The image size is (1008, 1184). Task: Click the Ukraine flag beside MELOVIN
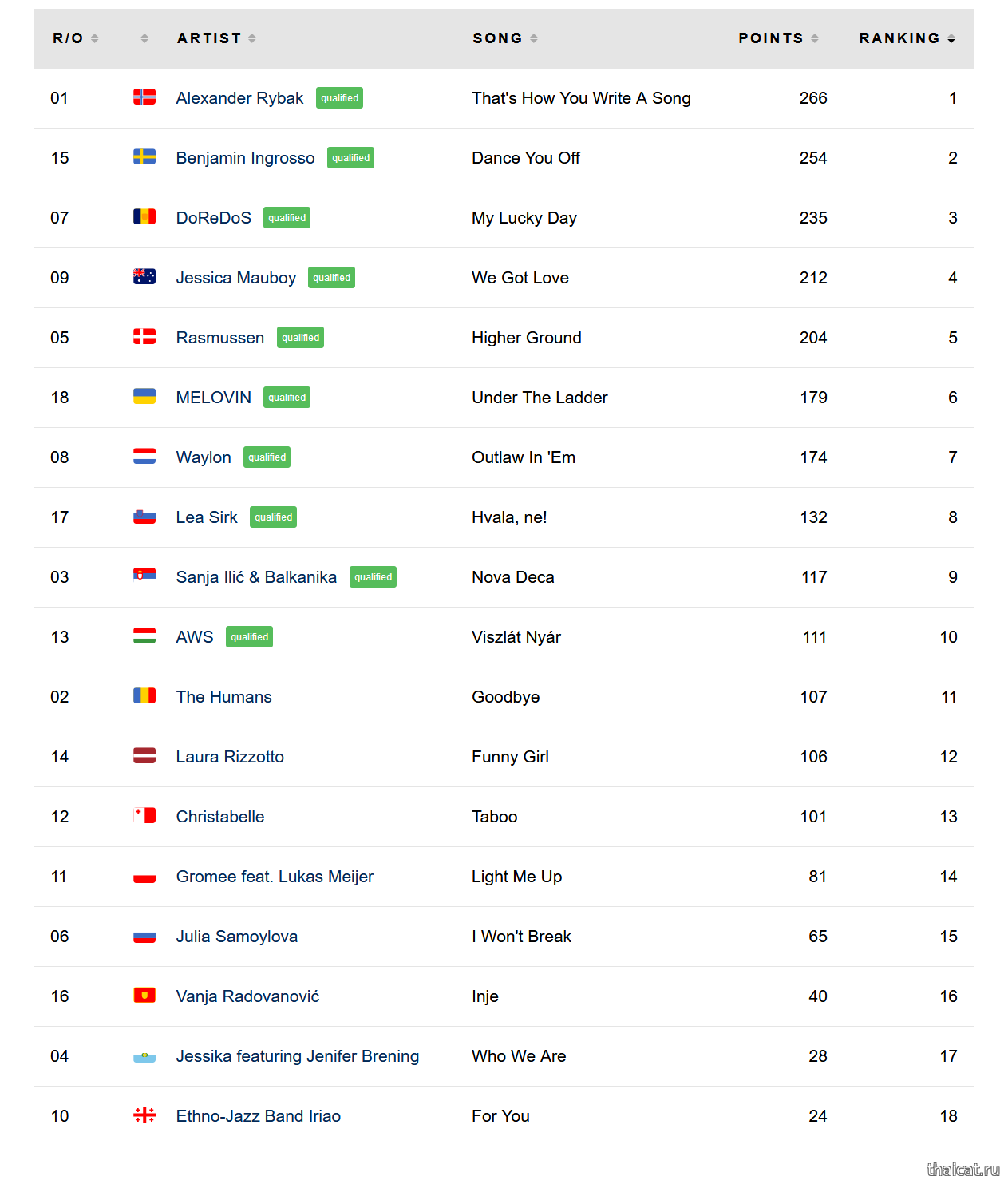pyautogui.click(x=144, y=397)
